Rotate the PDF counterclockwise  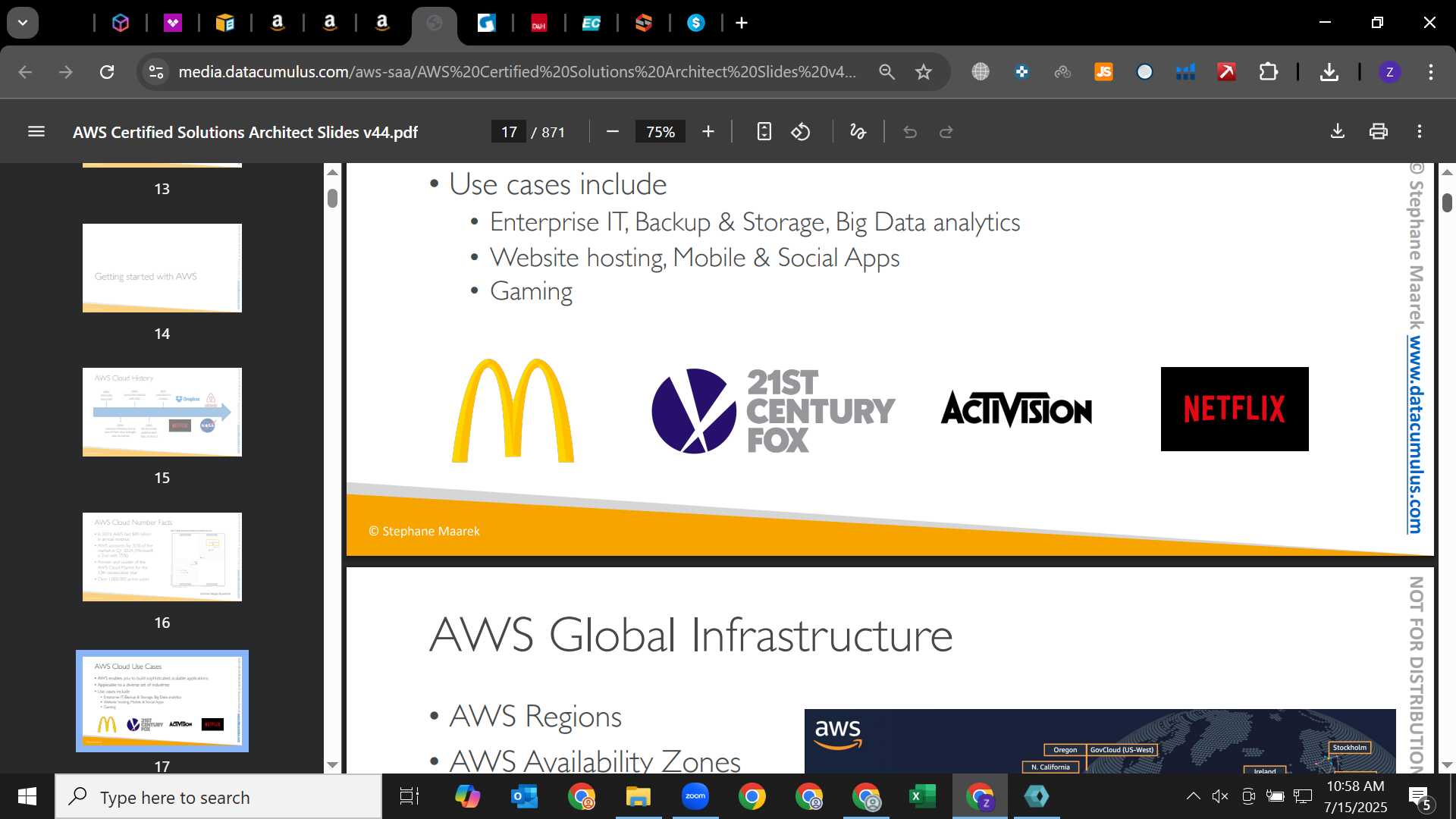(801, 132)
